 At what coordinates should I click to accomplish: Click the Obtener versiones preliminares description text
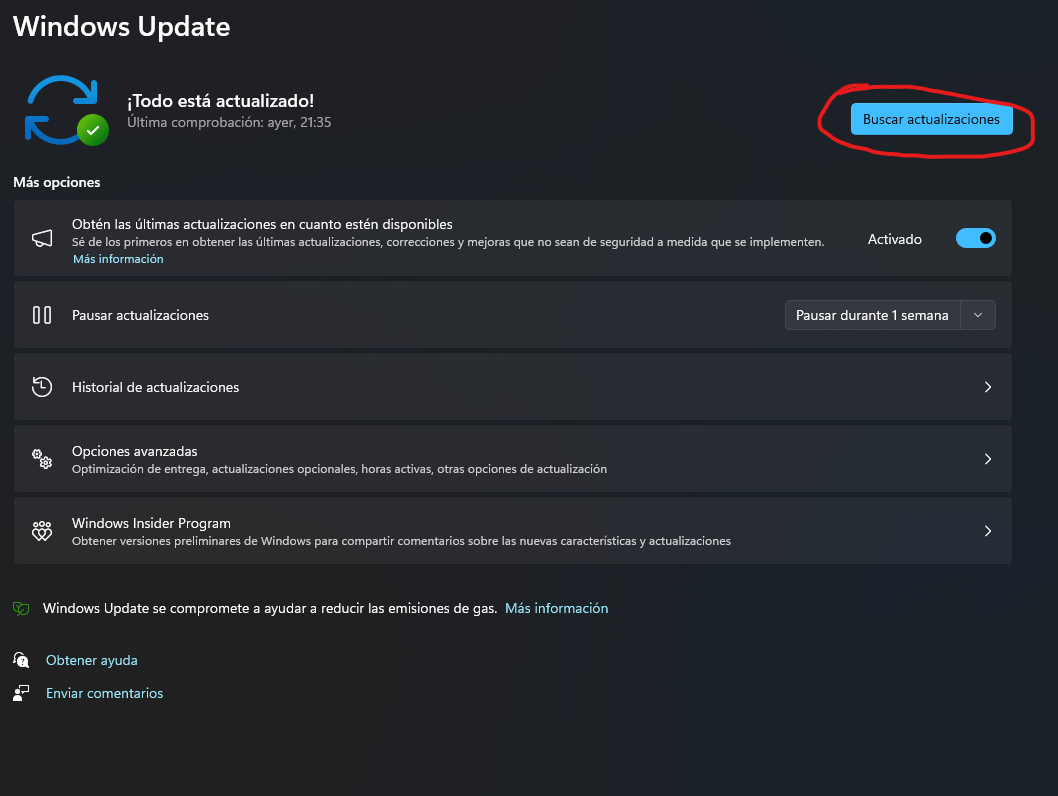pyautogui.click(x=401, y=541)
